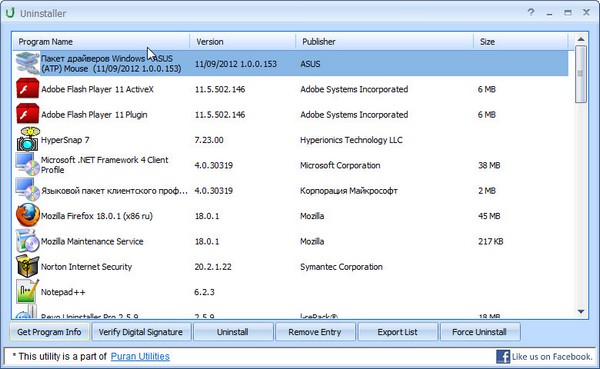Click version 11/09/2012 1.0.0.153 cell
This screenshot has width=600, height=369.
click(x=236, y=64)
